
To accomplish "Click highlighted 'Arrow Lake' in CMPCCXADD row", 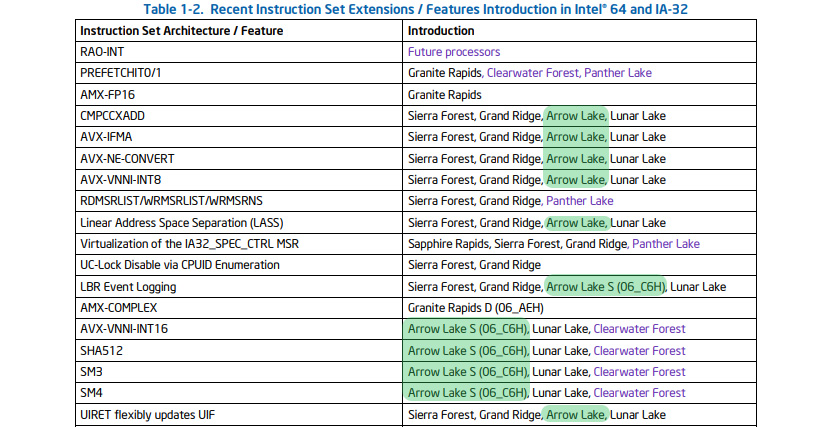I will (576, 116).
